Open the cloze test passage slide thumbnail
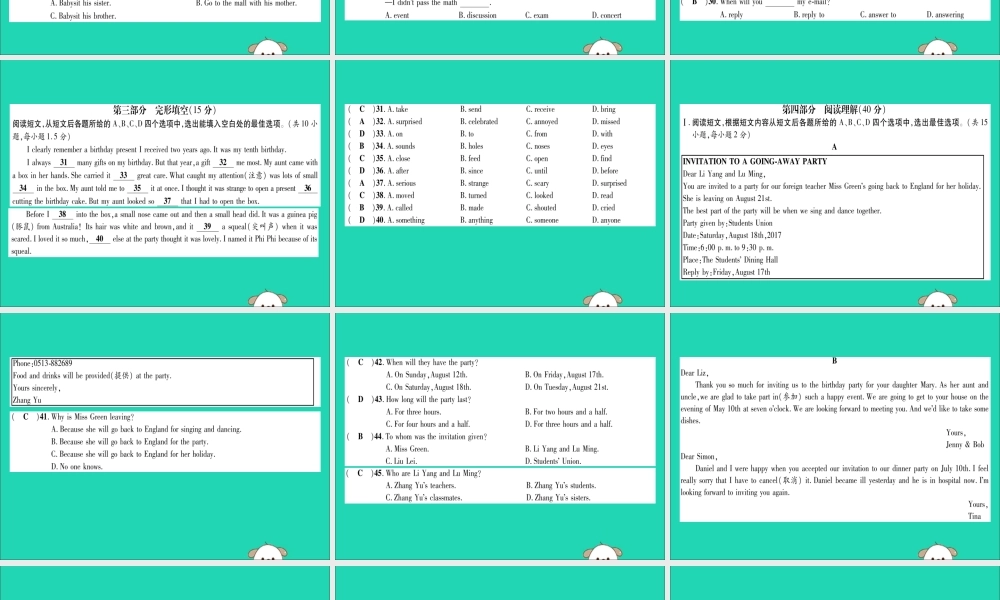 point(165,183)
